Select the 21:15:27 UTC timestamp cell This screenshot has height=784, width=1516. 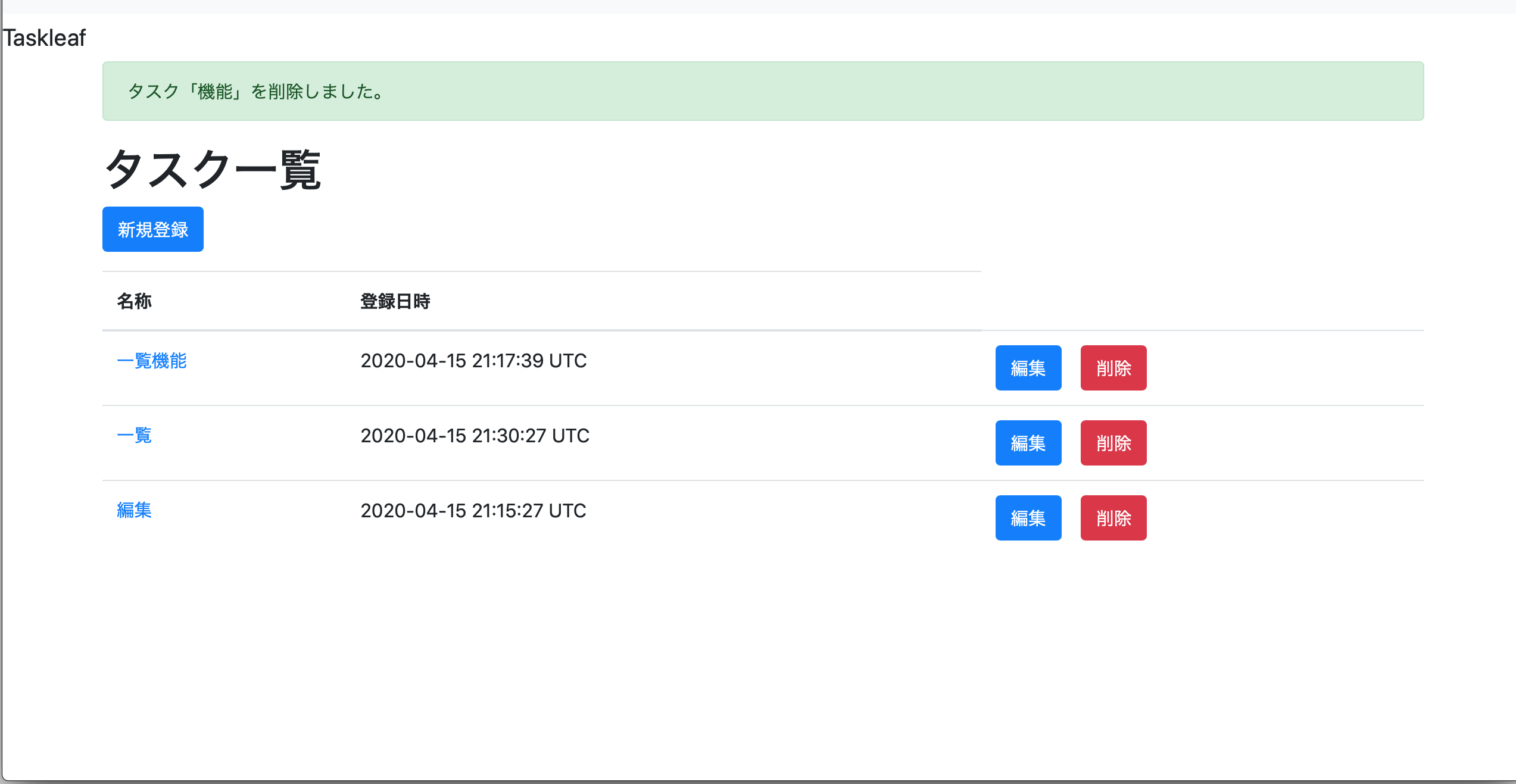(x=473, y=511)
